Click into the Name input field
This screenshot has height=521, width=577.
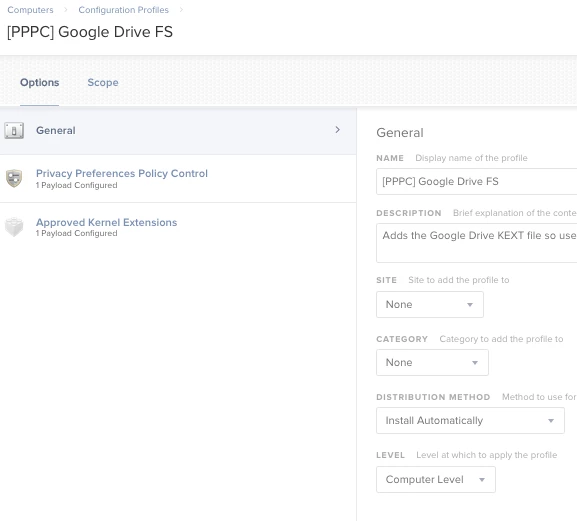pyautogui.click(x=476, y=181)
